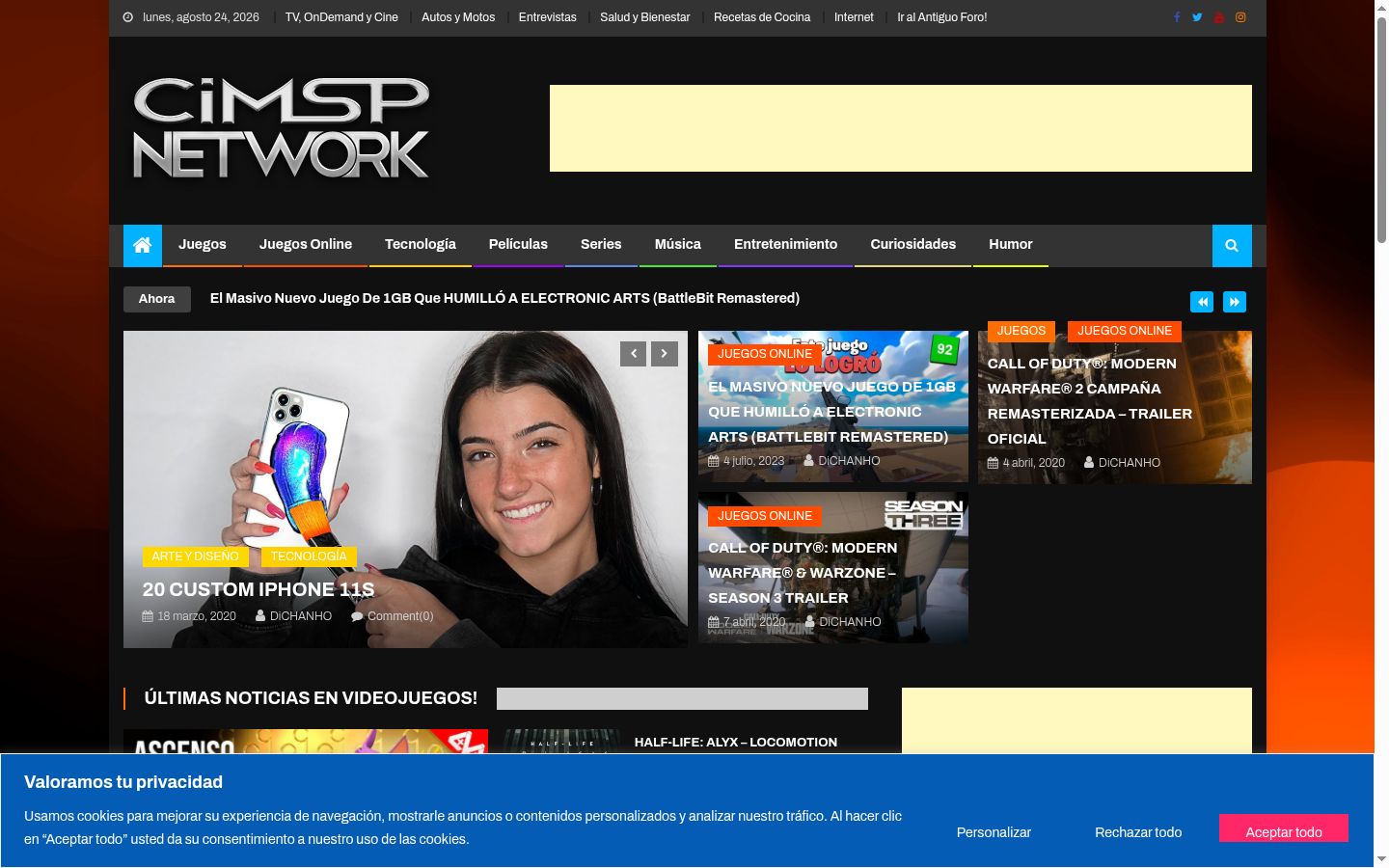Open Recetas de Cocina link
This screenshot has width=1389, height=868.
(762, 17)
